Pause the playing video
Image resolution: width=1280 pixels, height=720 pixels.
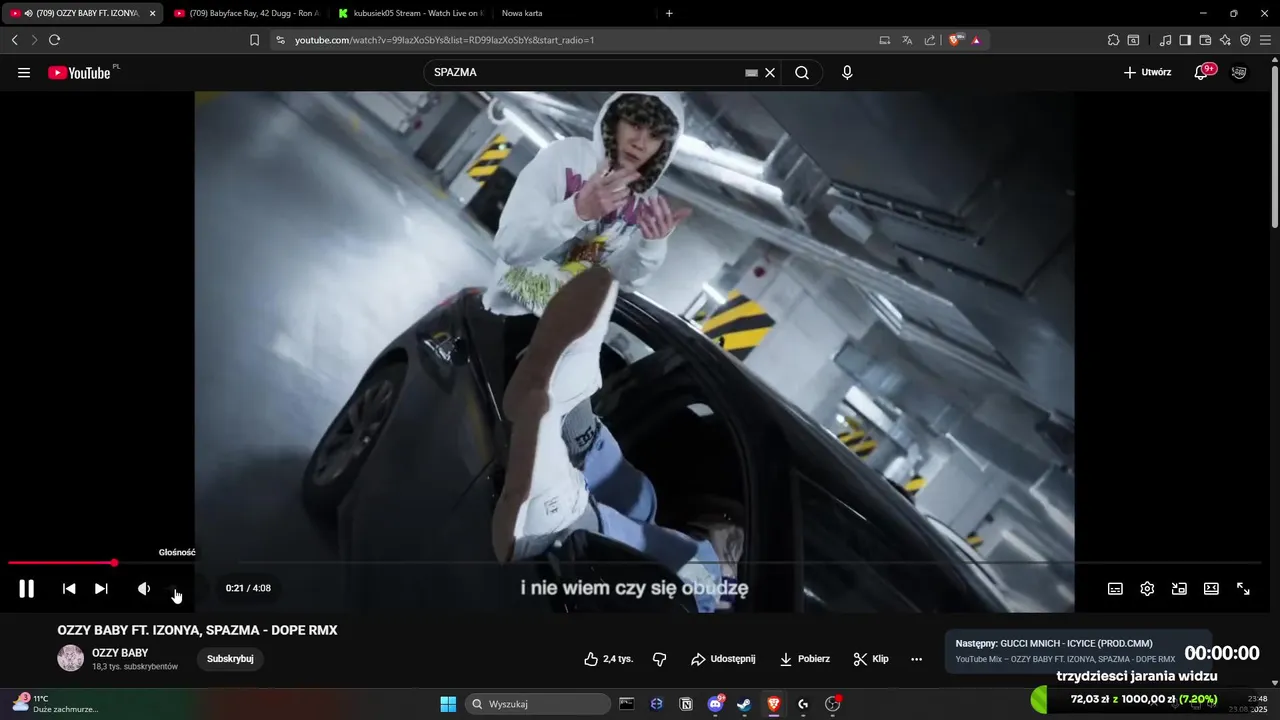pos(27,589)
